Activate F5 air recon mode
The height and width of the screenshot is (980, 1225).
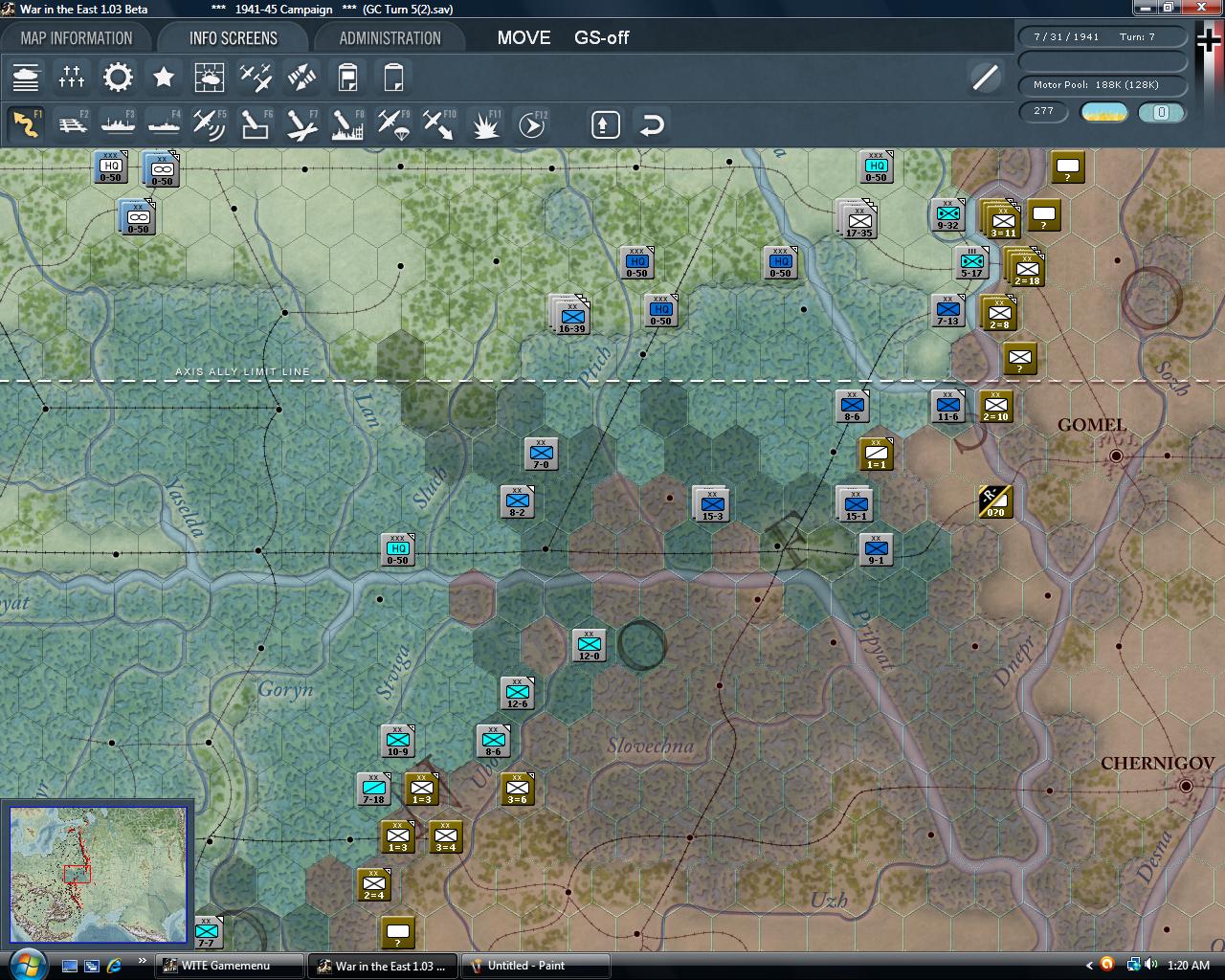[x=210, y=124]
